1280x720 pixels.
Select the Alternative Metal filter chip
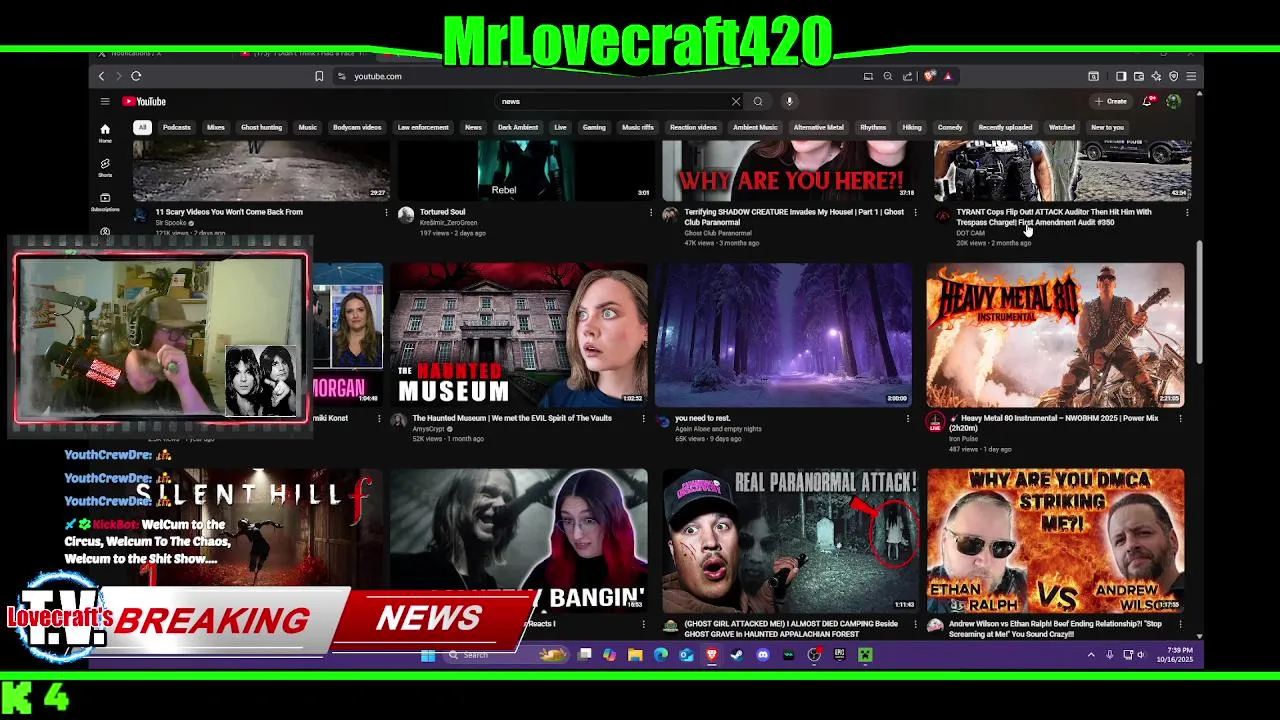click(818, 127)
